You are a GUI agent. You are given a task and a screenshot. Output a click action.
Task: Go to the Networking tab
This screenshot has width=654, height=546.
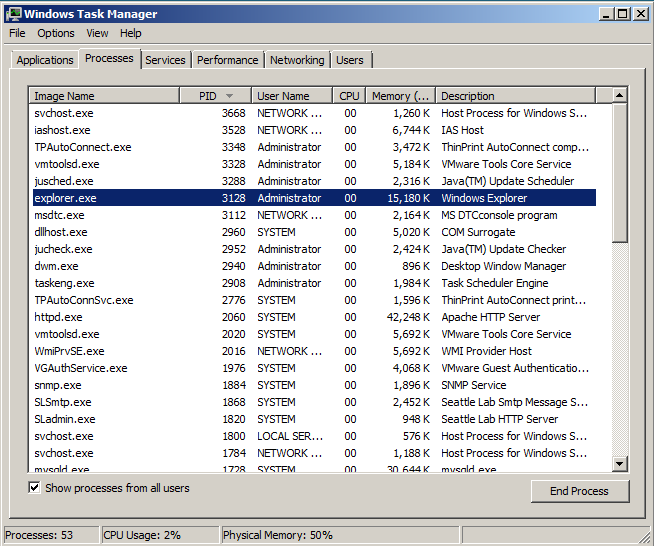click(297, 60)
